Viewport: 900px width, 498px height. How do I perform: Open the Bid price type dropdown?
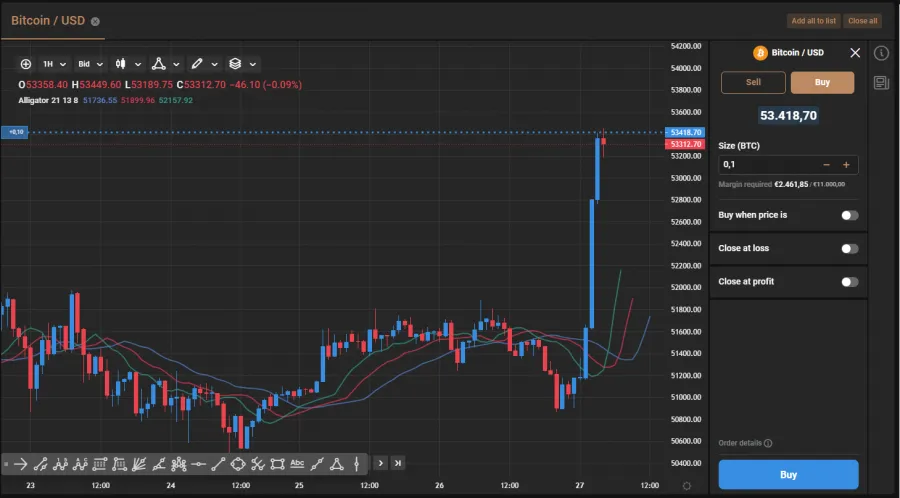point(90,64)
